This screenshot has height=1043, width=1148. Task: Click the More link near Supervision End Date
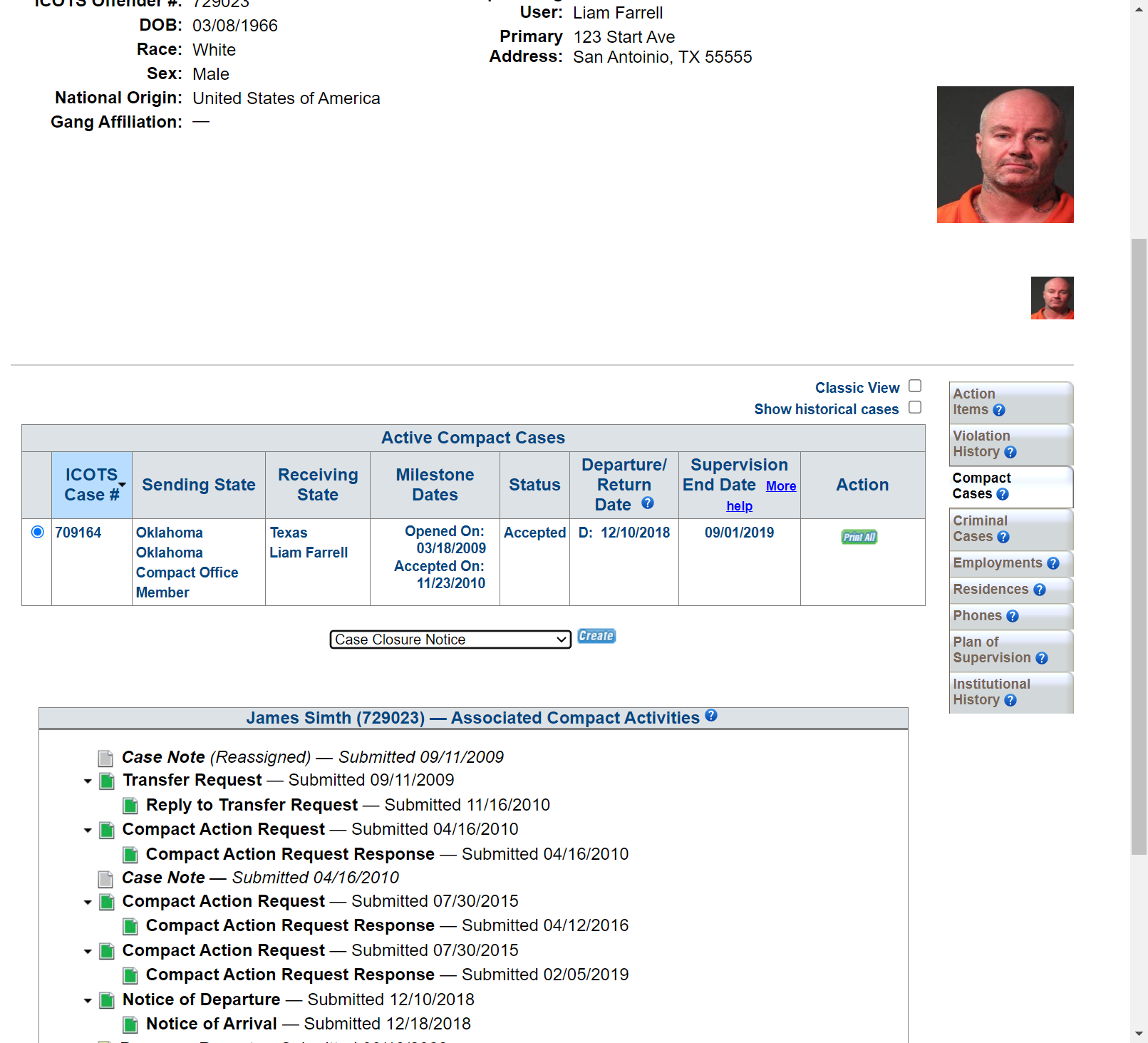(x=781, y=486)
